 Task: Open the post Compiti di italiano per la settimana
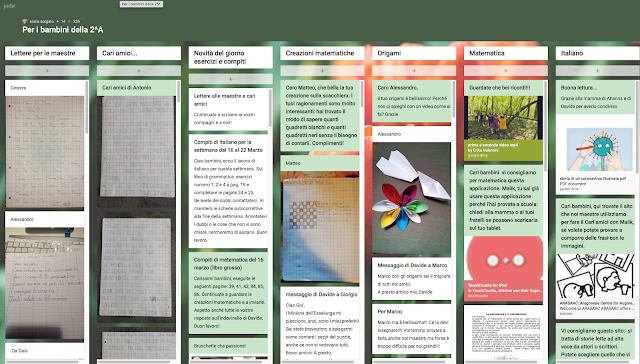(228, 191)
